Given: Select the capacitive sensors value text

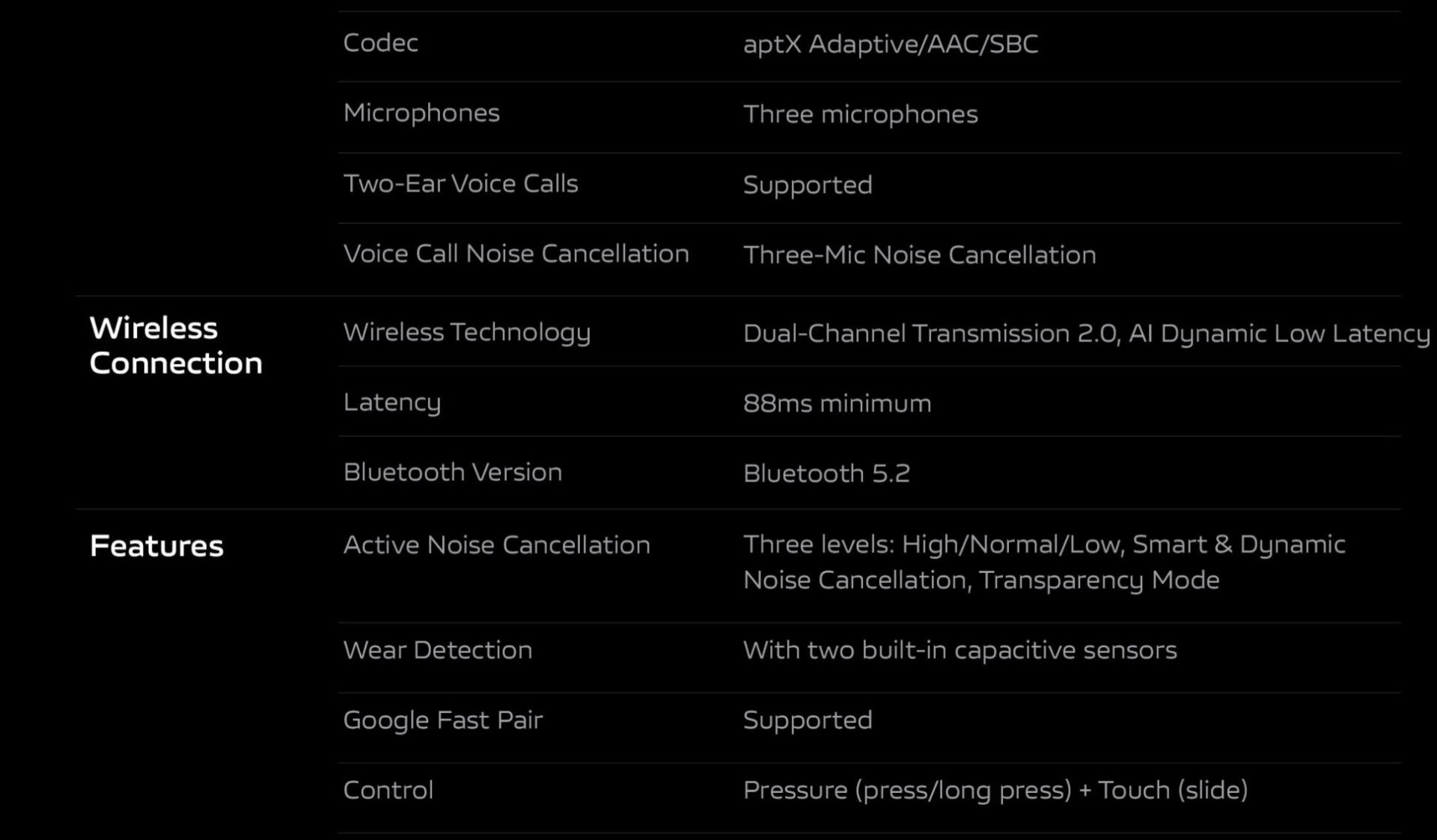Looking at the screenshot, I should [x=959, y=651].
